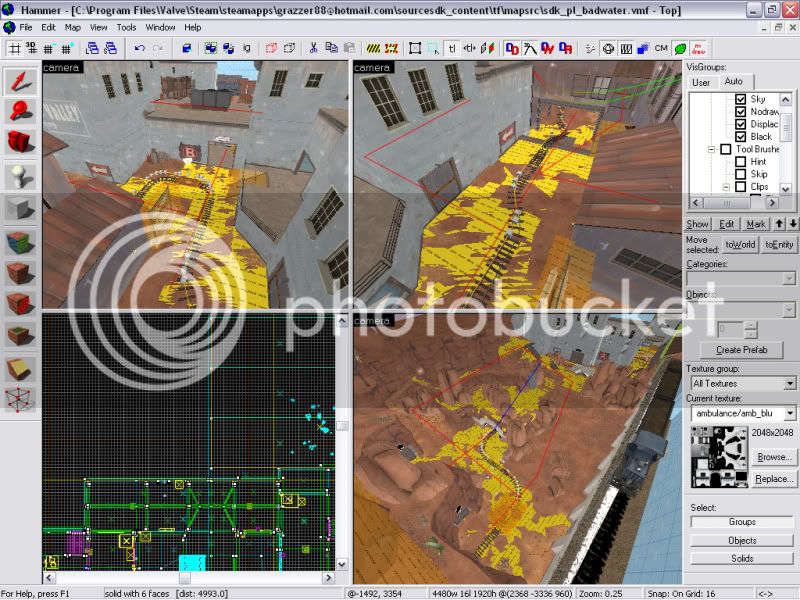Check the Clips visgroup checkbox
This screenshot has height=600, width=800.
coord(740,187)
